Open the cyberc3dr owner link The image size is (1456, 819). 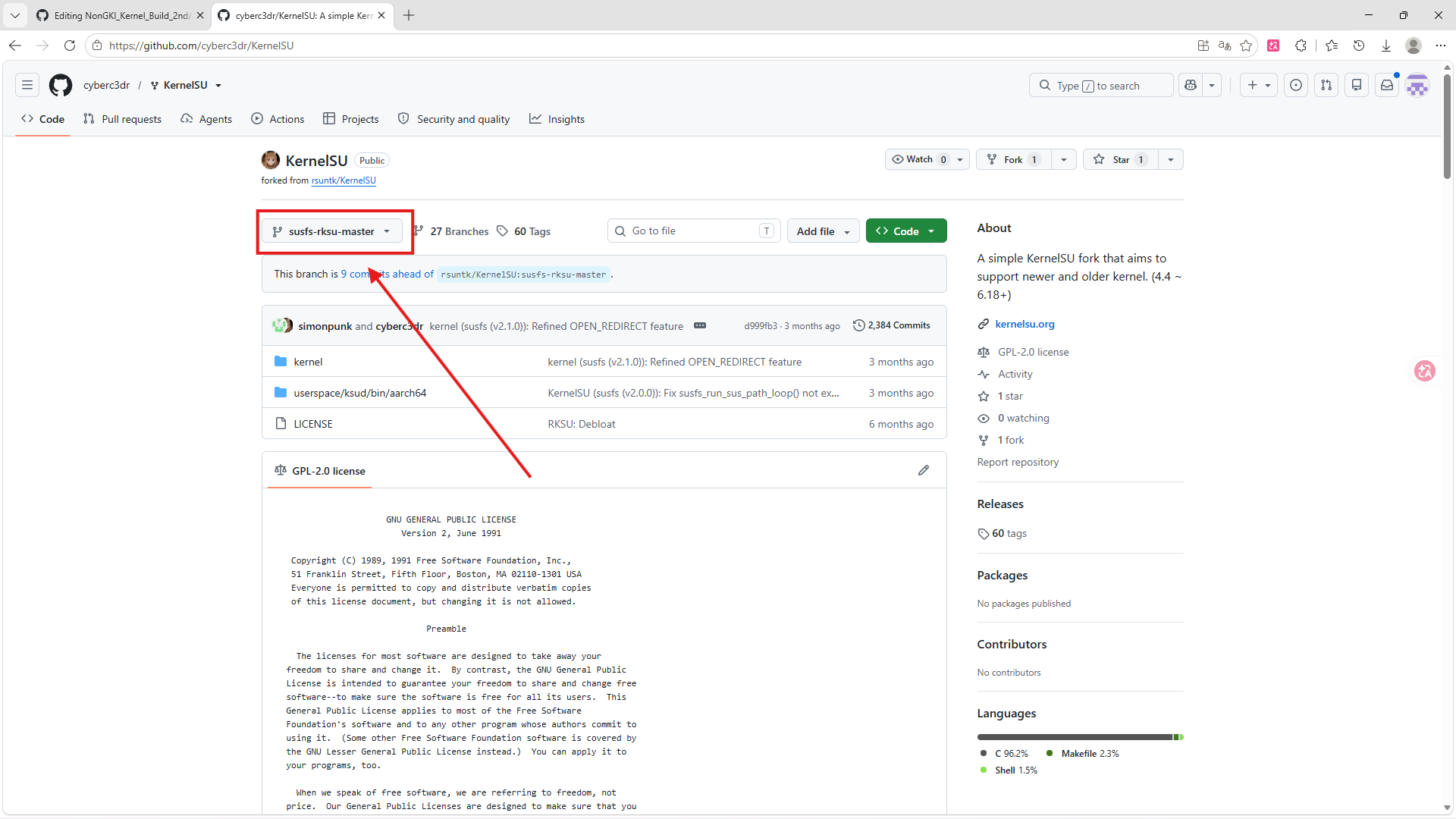[x=106, y=85]
